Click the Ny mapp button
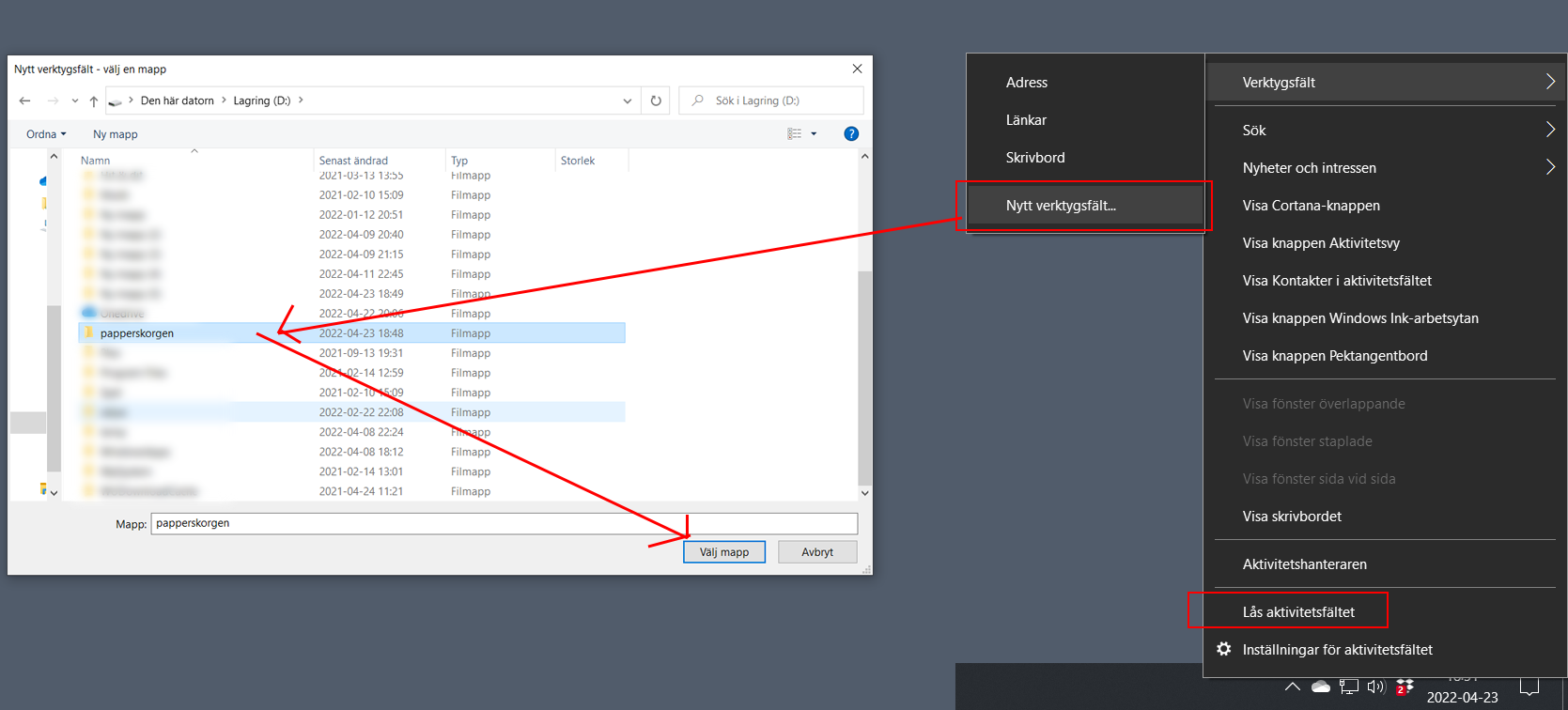The width and height of the screenshot is (1568, 710). pos(116,134)
